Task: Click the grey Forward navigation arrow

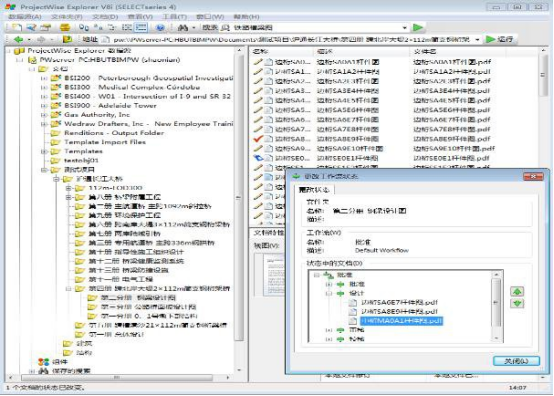Action: [x=41, y=39]
